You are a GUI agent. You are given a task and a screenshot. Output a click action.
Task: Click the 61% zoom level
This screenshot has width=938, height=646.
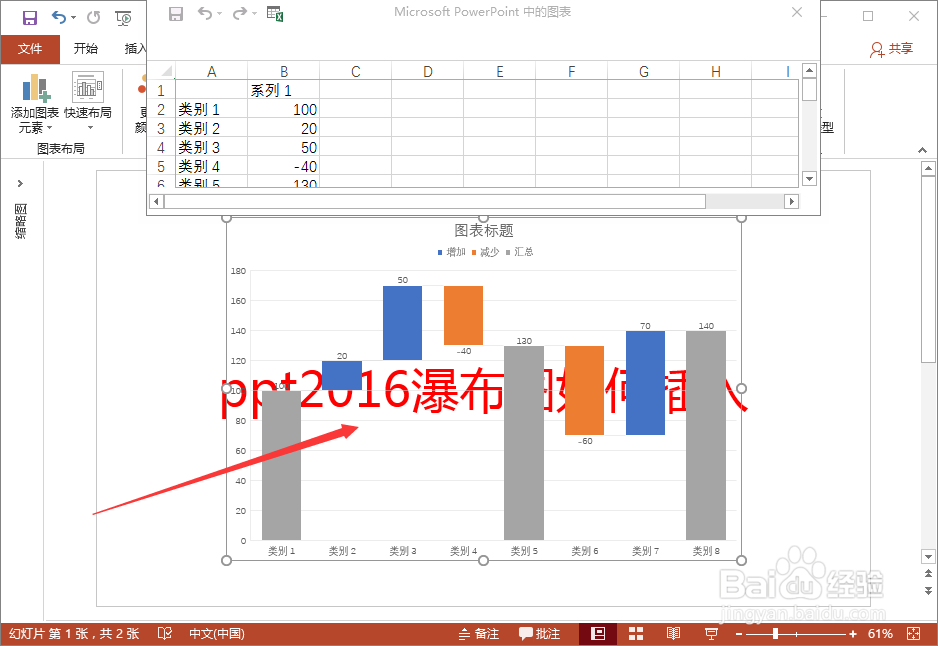click(880, 633)
